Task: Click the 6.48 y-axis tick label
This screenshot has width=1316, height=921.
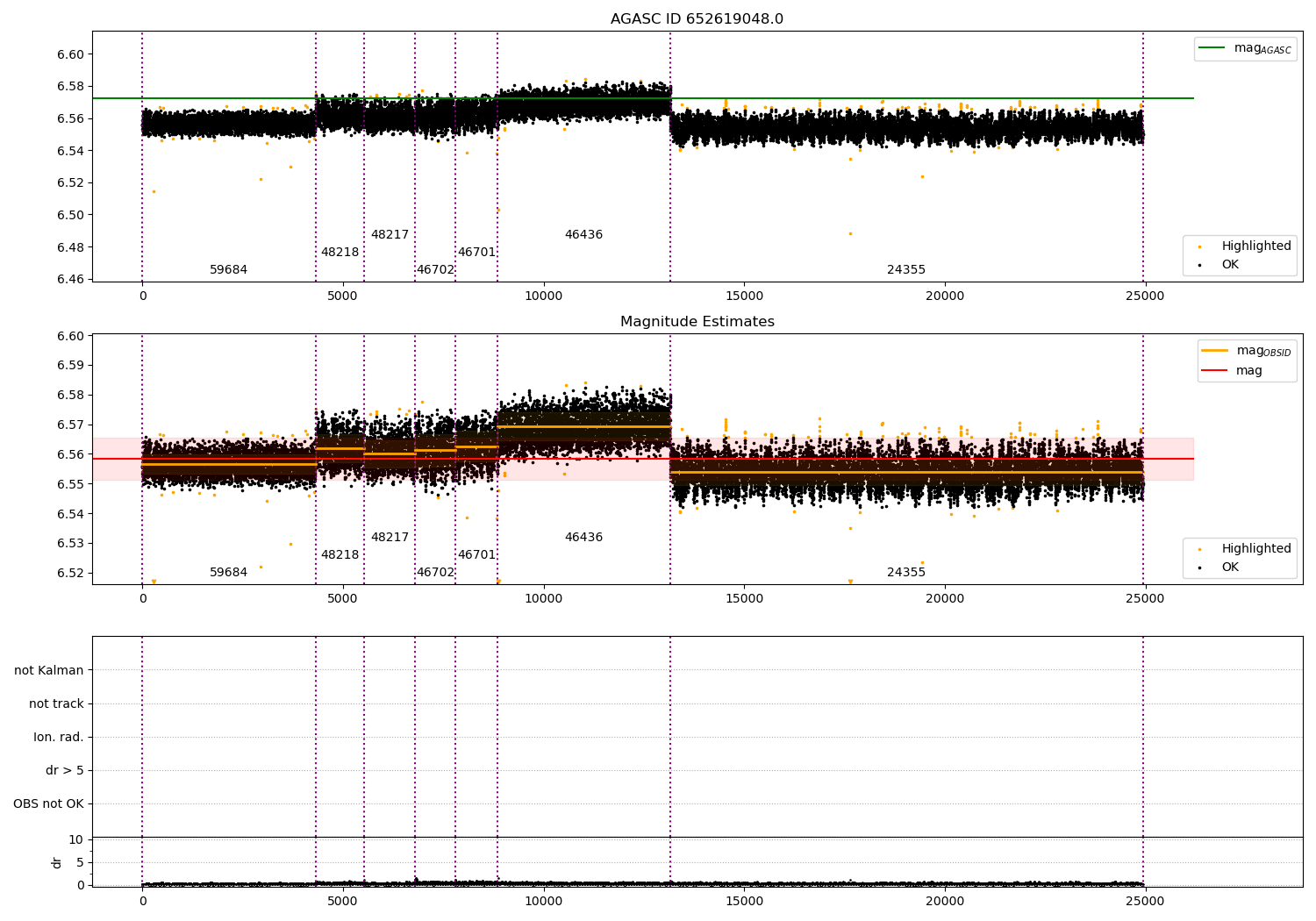Action: pos(70,247)
